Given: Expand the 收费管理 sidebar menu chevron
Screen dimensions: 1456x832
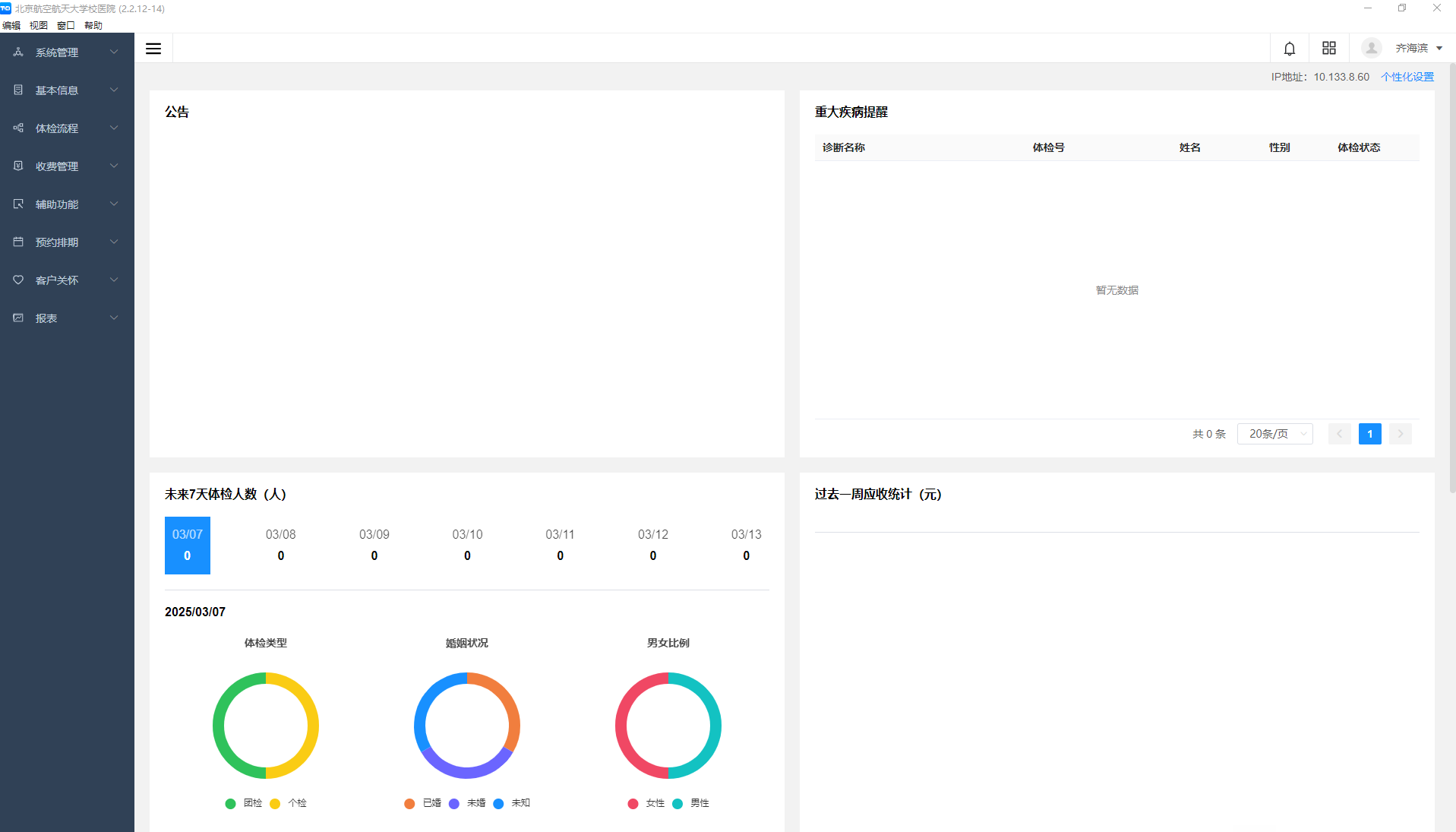Looking at the screenshot, I should [x=114, y=166].
